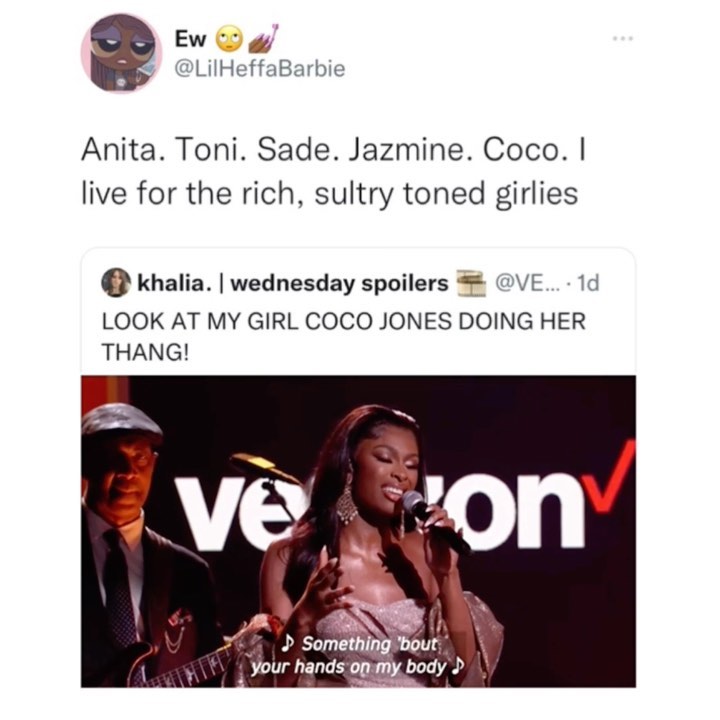Image resolution: width=720 pixels, height=720 pixels.
Task: Click the 1d timestamp of quoted tweet
Action: click(588, 283)
